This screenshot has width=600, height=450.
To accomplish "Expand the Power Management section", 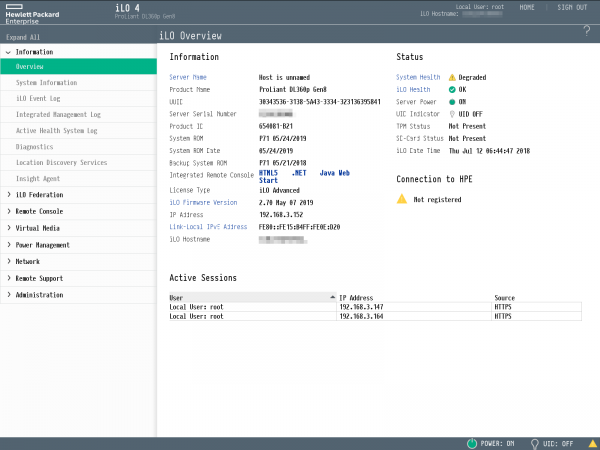I will tap(9, 244).
